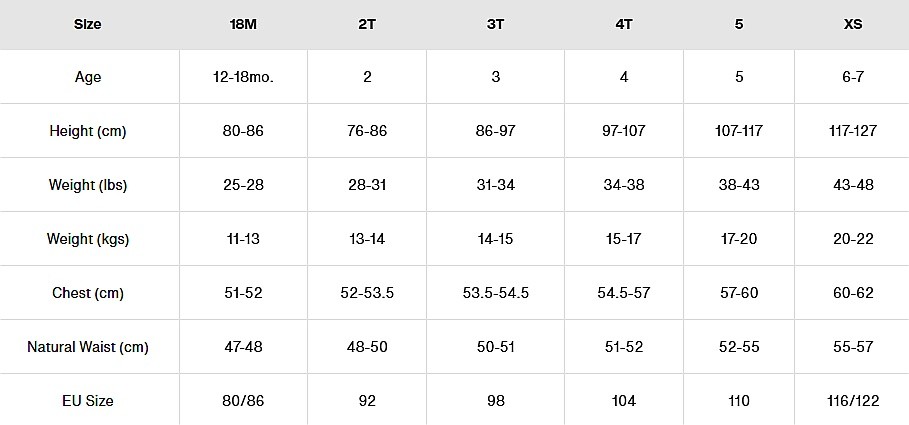Click the 2T size column header
This screenshot has height=425, width=909.
[x=367, y=24]
